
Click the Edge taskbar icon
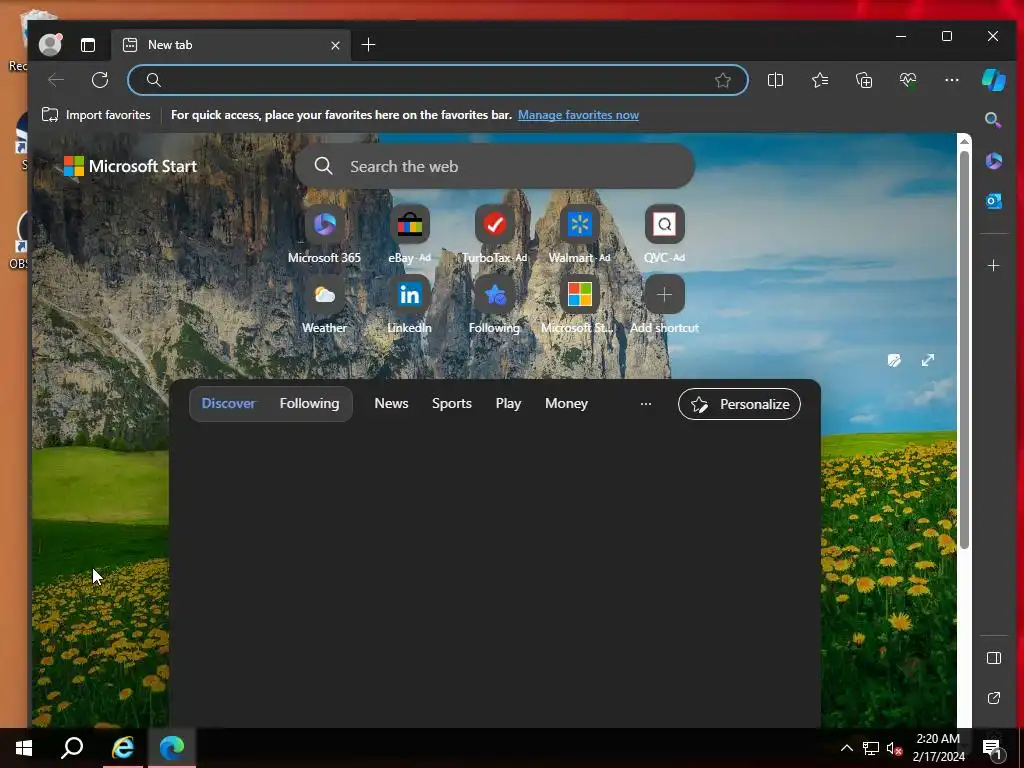coord(172,748)
